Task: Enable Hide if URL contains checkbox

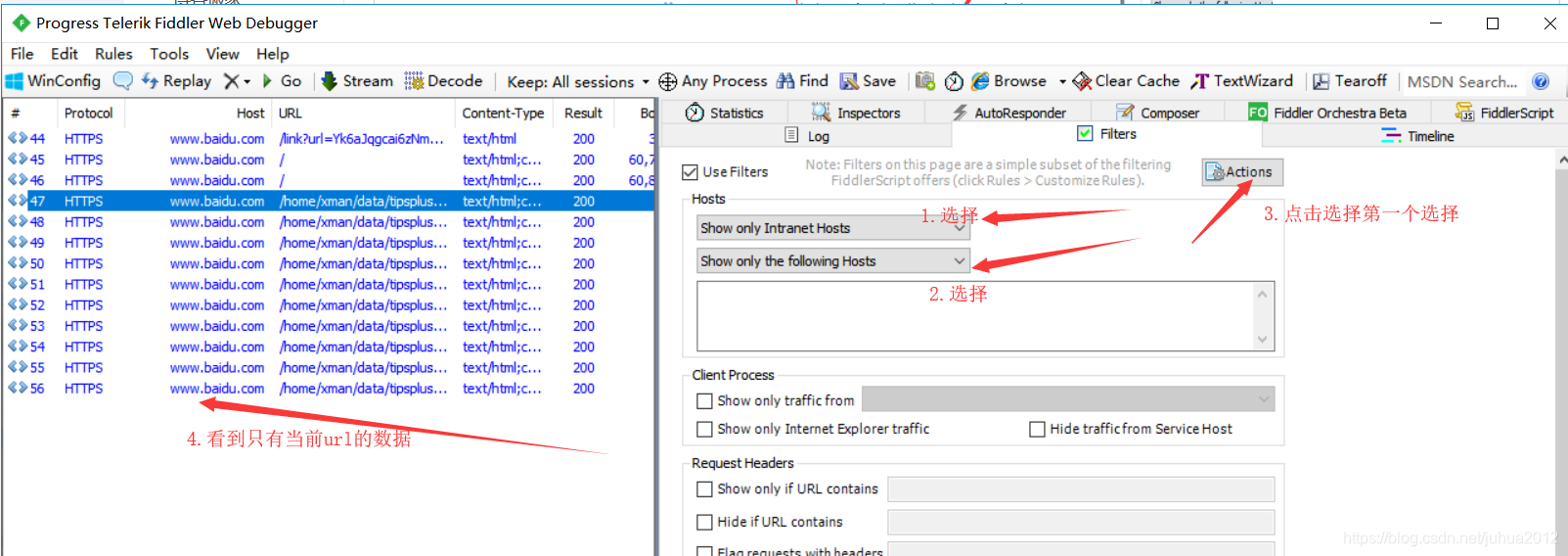Action: coord(704,522)
